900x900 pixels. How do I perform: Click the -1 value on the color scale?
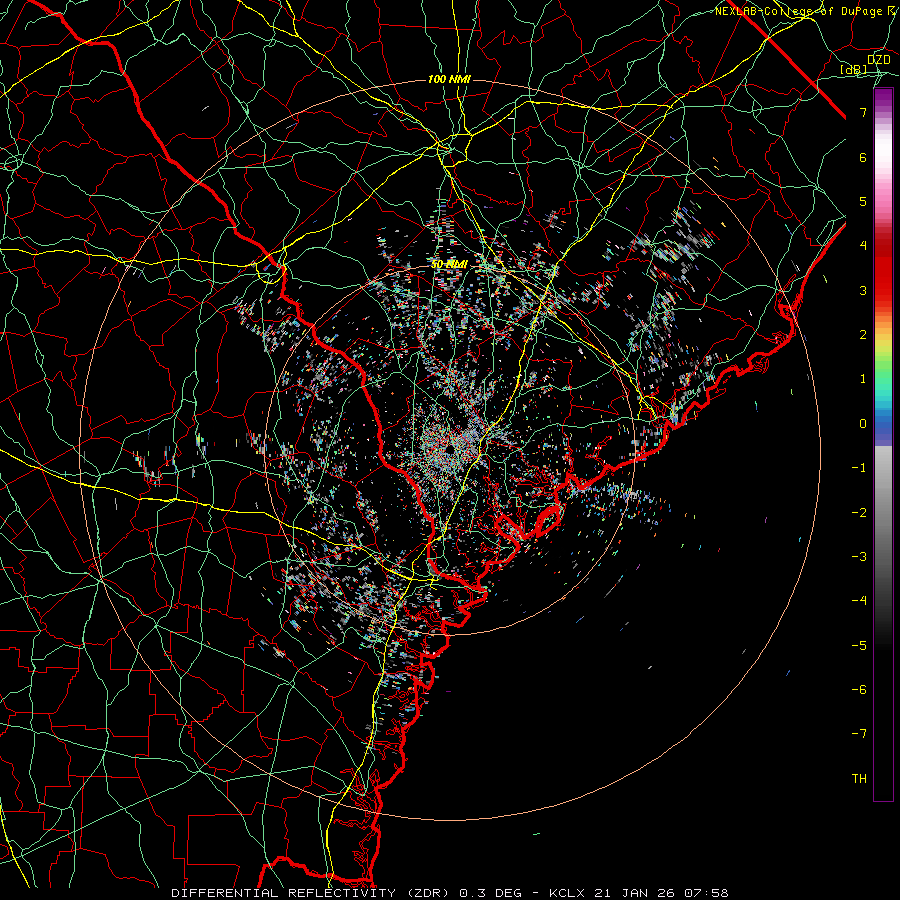(859, 468)
